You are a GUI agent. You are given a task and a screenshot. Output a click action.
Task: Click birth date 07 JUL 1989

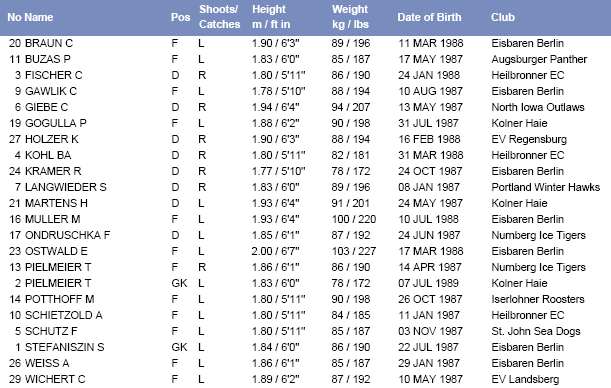[428, 283]
